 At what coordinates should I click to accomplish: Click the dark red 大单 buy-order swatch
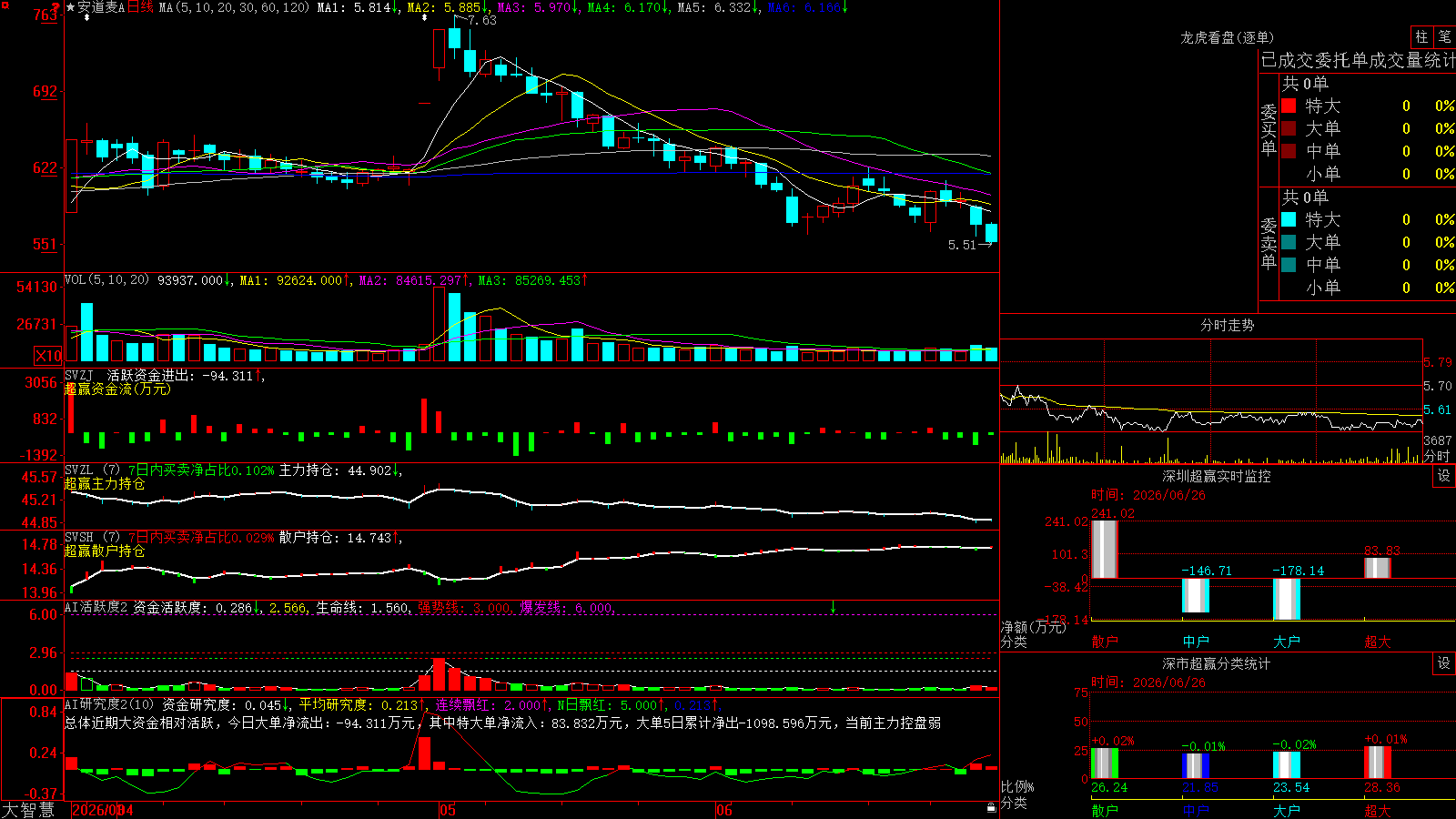(x=1289, y=128)
